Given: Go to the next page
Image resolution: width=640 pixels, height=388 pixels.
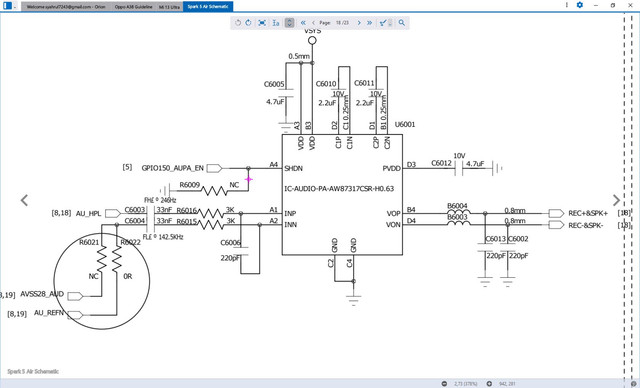Looking at the screenshot, I should (359, 23).
